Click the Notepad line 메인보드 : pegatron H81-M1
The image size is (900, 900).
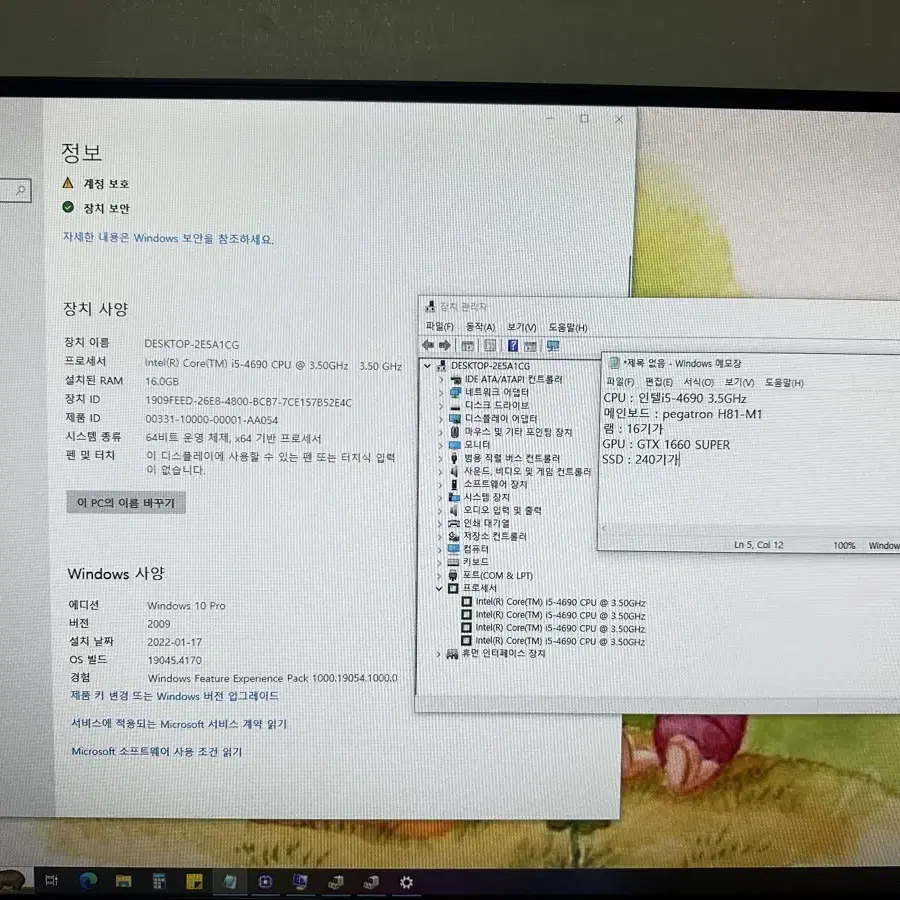tap(682, 413)
